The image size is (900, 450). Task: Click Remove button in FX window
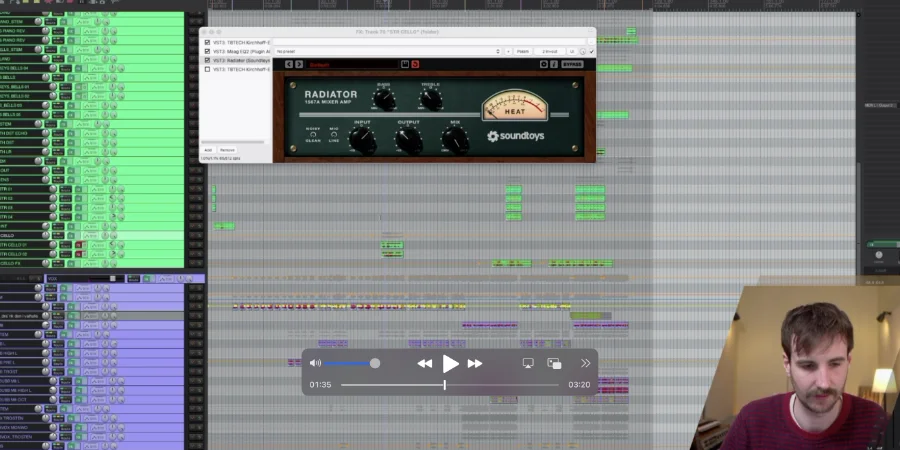pyautogui.click(x=227, y=150)
